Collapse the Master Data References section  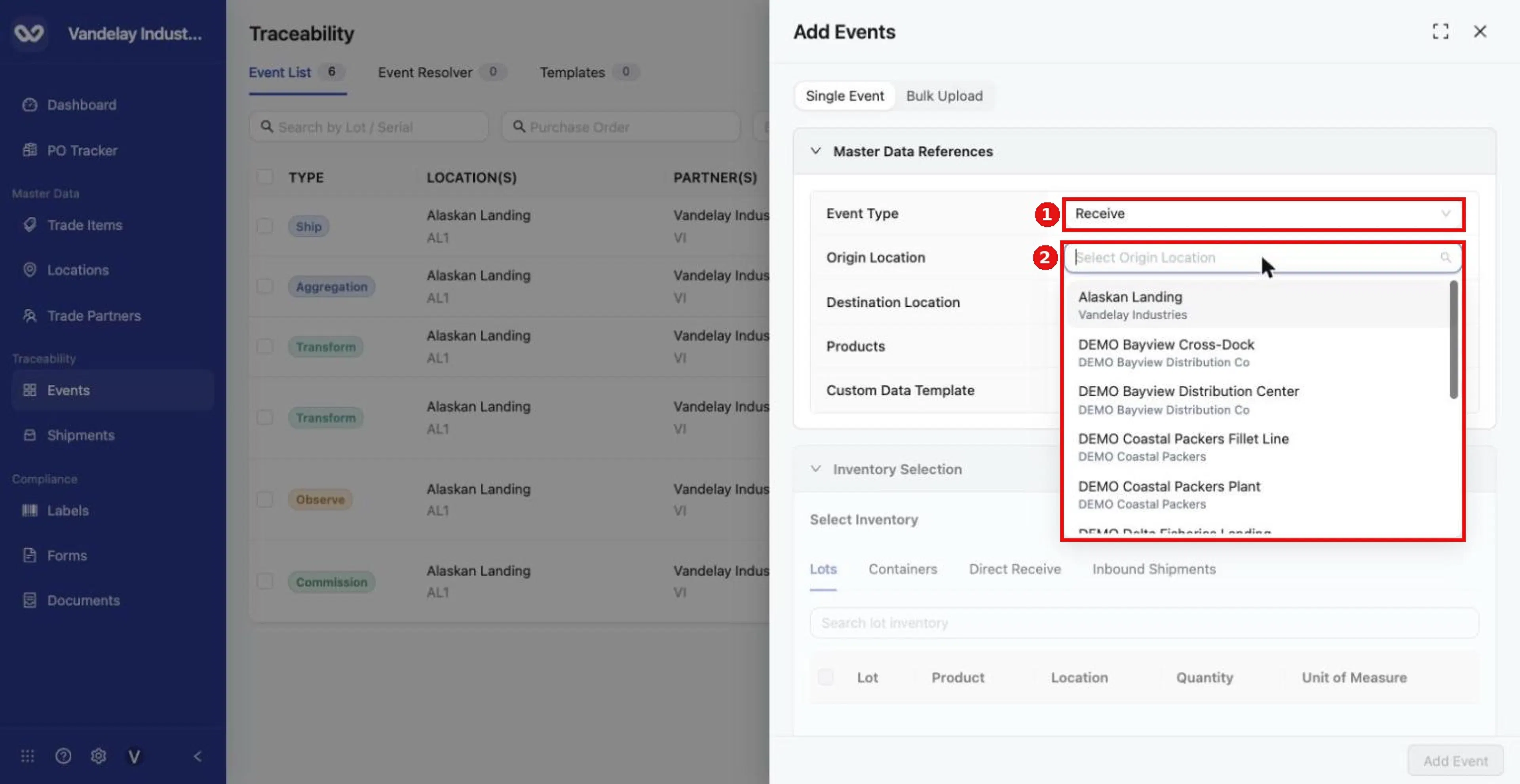pos(815,151)
